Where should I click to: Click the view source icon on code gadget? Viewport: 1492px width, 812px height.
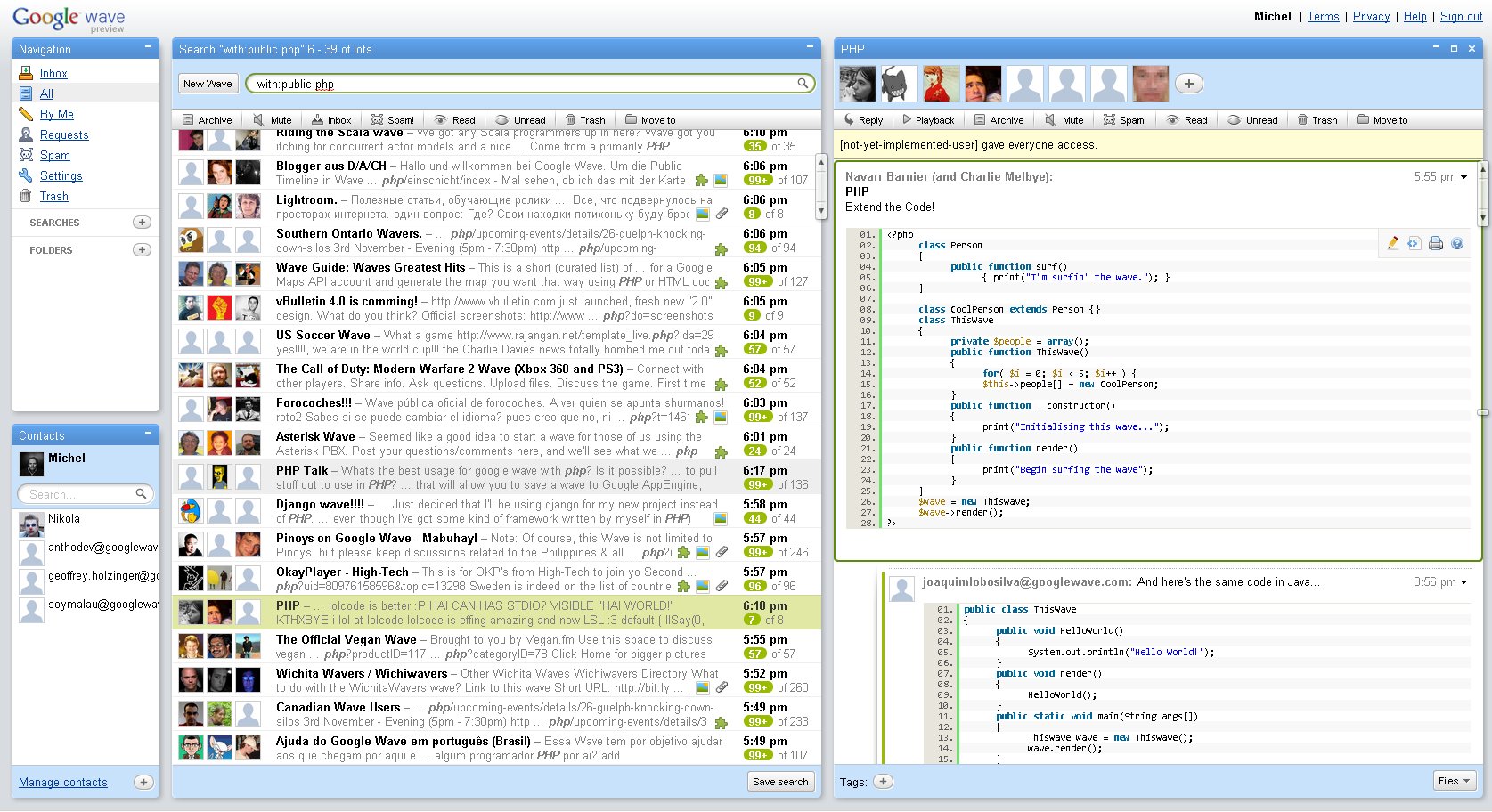pyautogui.click(x=1414, y=243)
